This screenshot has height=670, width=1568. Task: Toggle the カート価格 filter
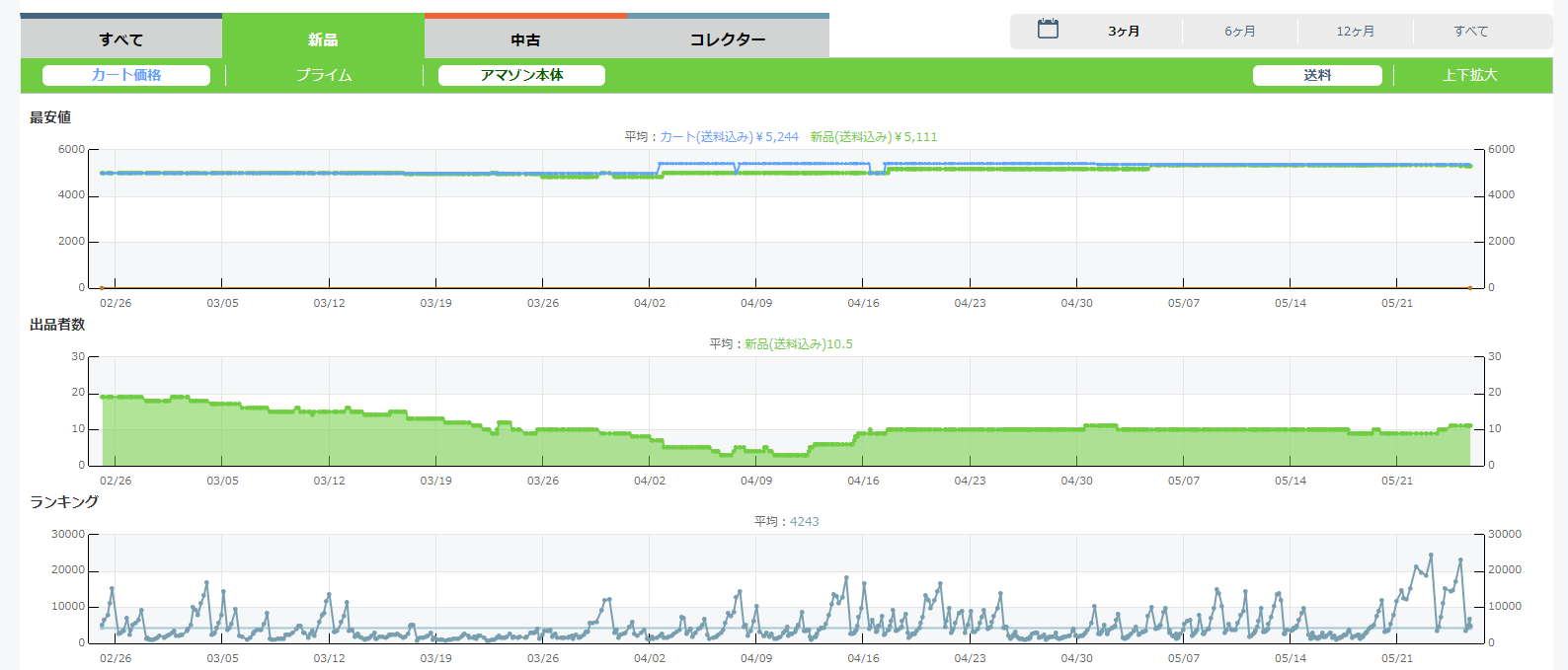(x=126, y=75)
